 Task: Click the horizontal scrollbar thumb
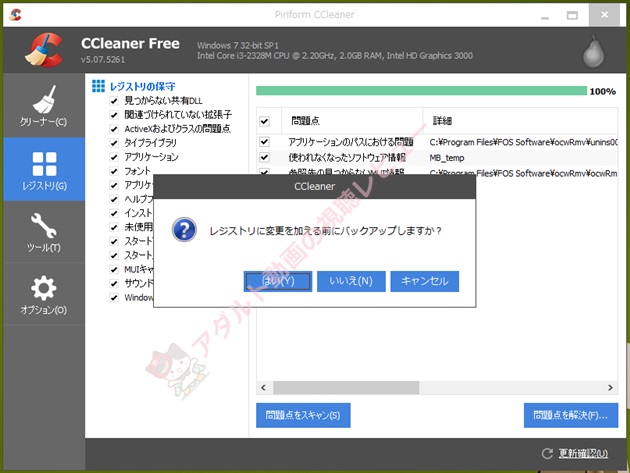pos(346,387)
